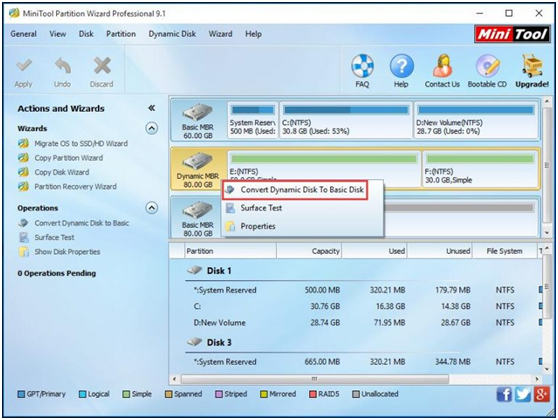Click the Discard X icon
Screen dimensions: 558x420
pyautogui.click(x=102, y=65)
